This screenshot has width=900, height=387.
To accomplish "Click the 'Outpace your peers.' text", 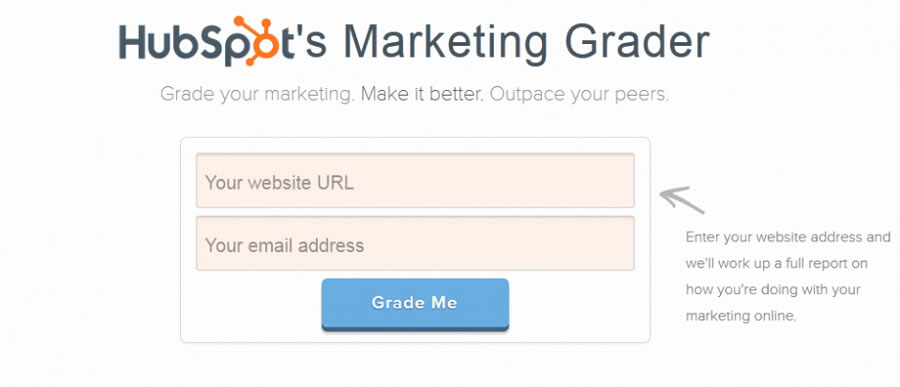I will pos(579,95).
